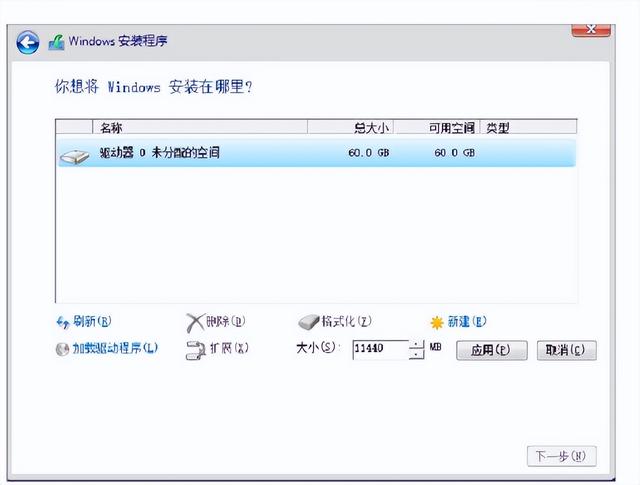Click the load driver disc icon
The width and height of the screenshot is (640, 485).
[x=62, y=349]
